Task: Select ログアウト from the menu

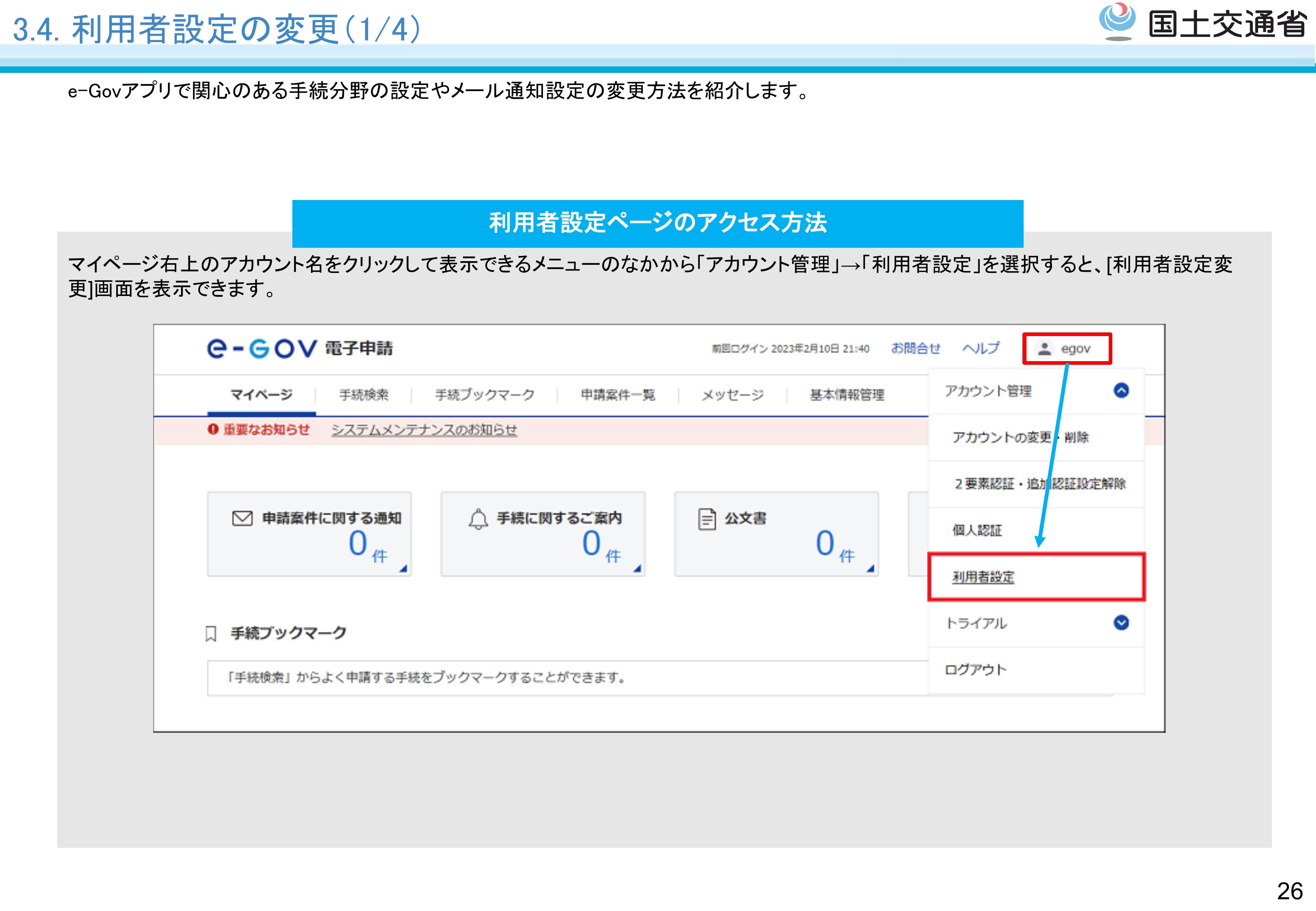Action: click(975, 670)
